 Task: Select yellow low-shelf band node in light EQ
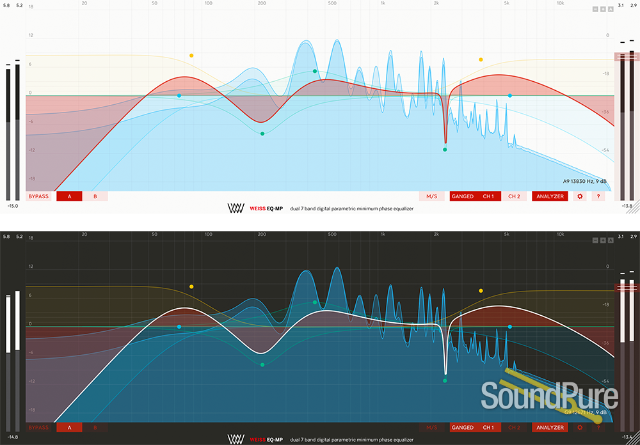191,55
